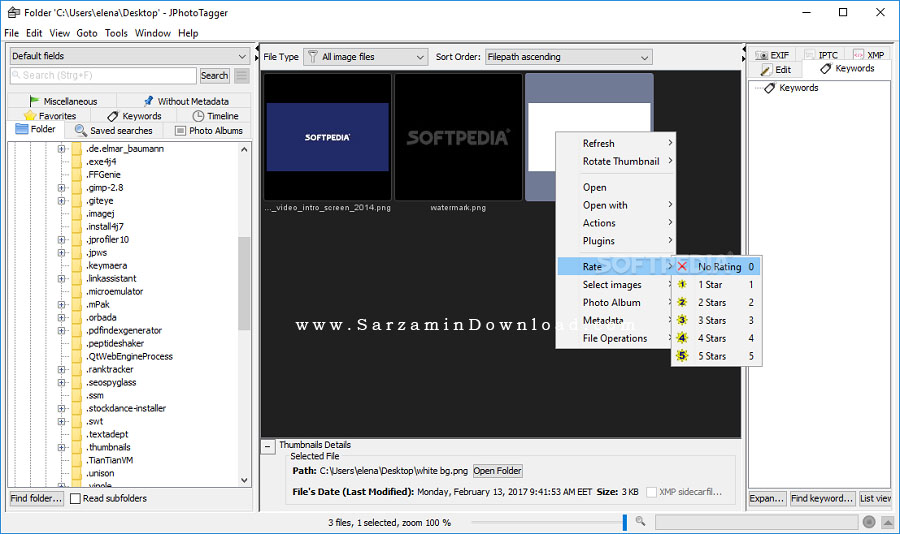
Task: Choose Select images in context menu
Action: tap(614, 284)
